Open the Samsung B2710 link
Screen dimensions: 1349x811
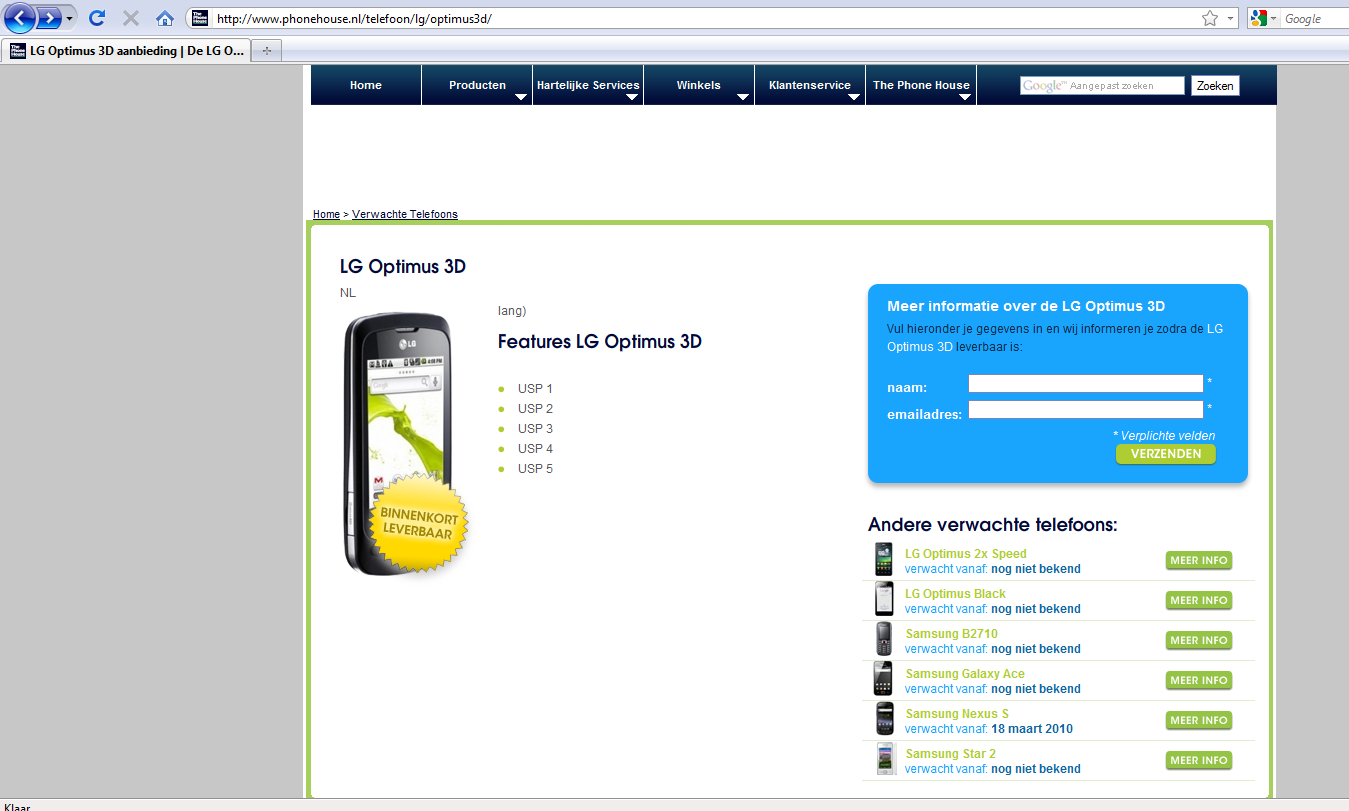[951, 634]
